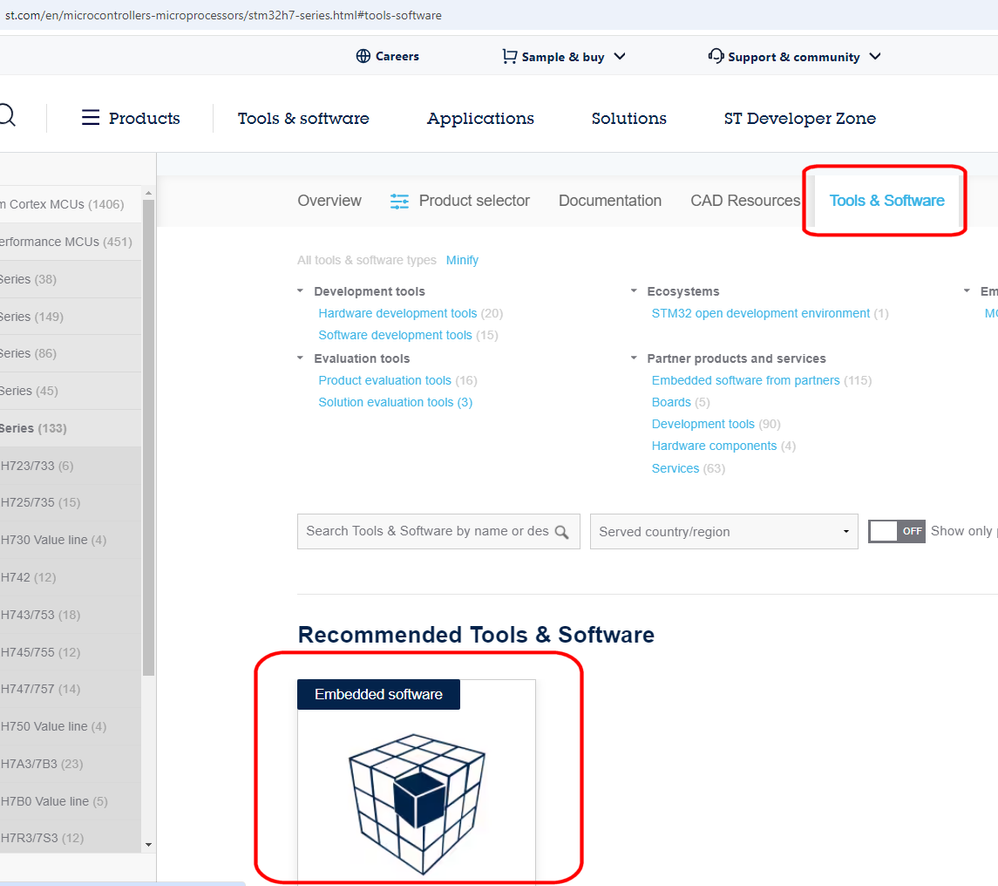This screenshot has height=886, width=998.
Task: Select H730 Value line (4) in sidebar
Action: pos(71,540)
